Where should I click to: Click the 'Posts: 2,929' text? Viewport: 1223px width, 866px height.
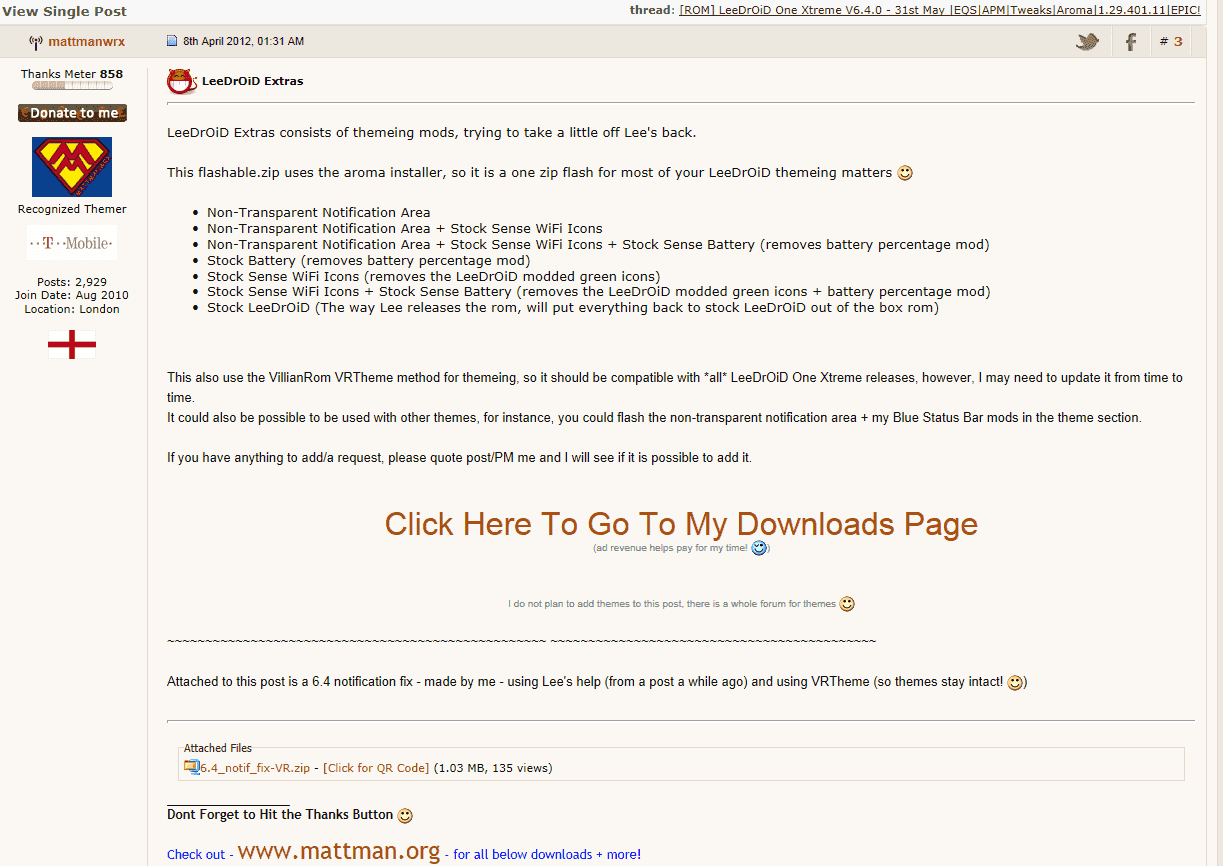pos(72,282)
